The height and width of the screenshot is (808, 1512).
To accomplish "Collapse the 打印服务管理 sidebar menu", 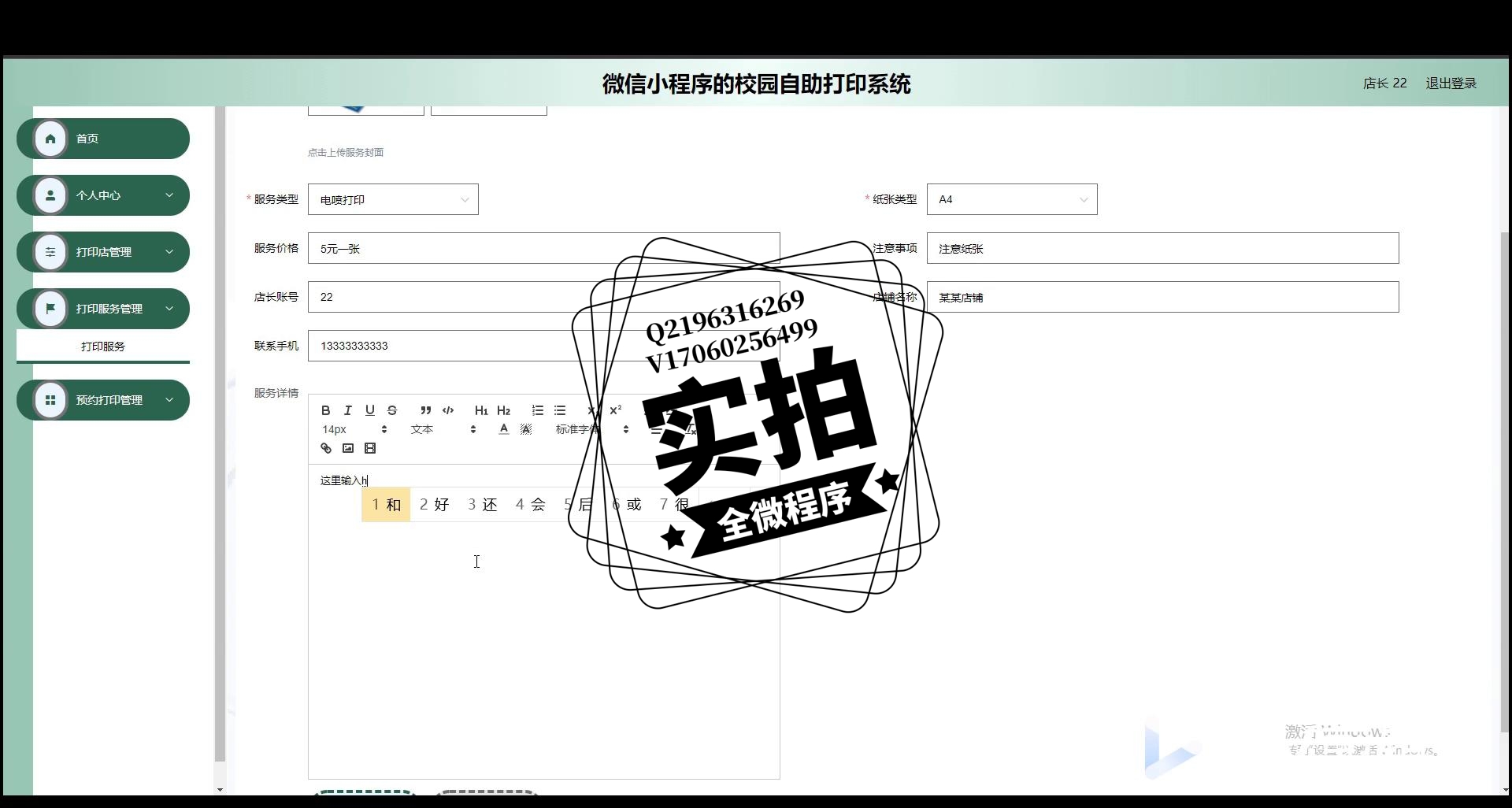I will (103, 309).
